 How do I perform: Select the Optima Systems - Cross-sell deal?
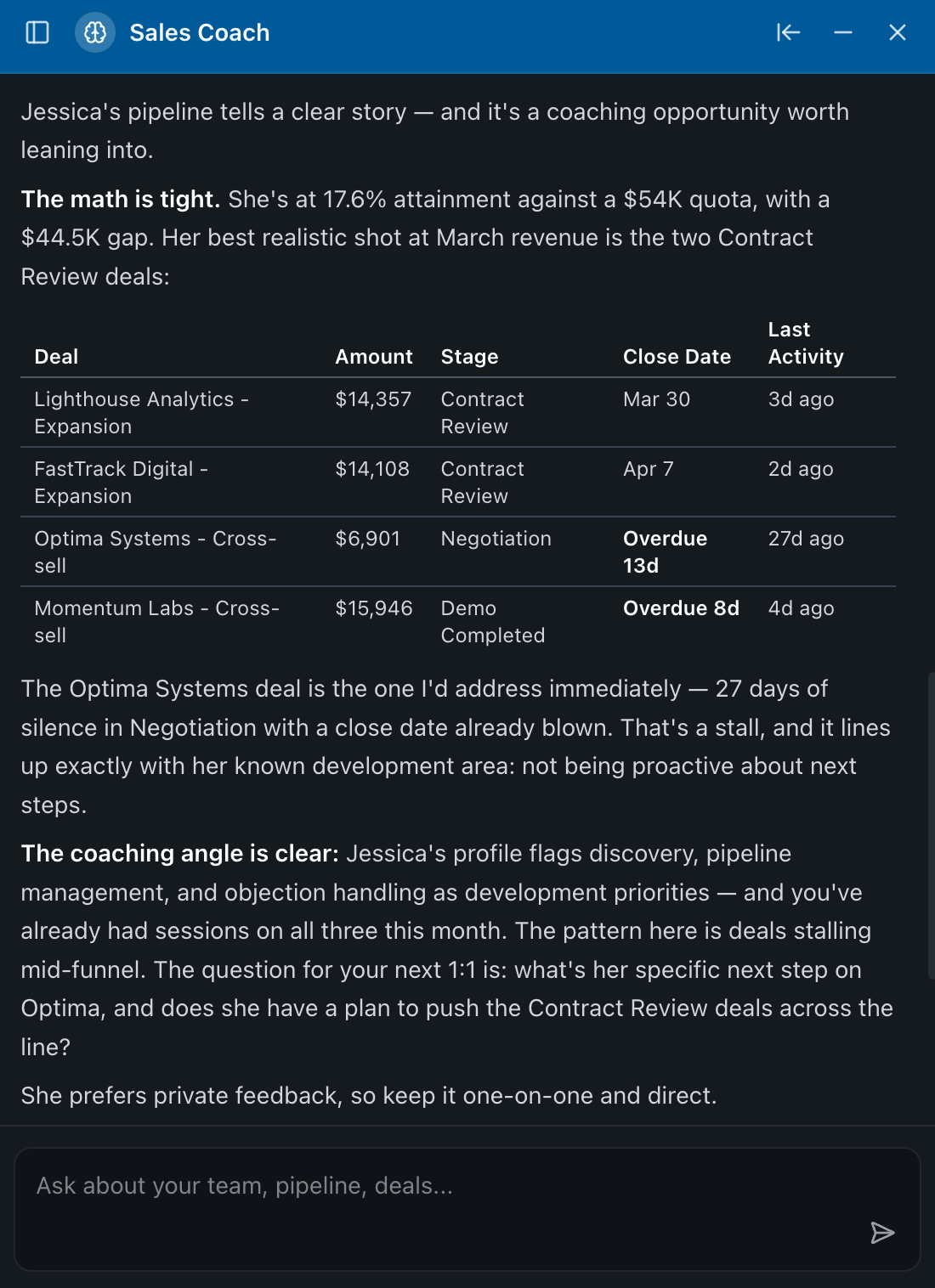point(155,552)
